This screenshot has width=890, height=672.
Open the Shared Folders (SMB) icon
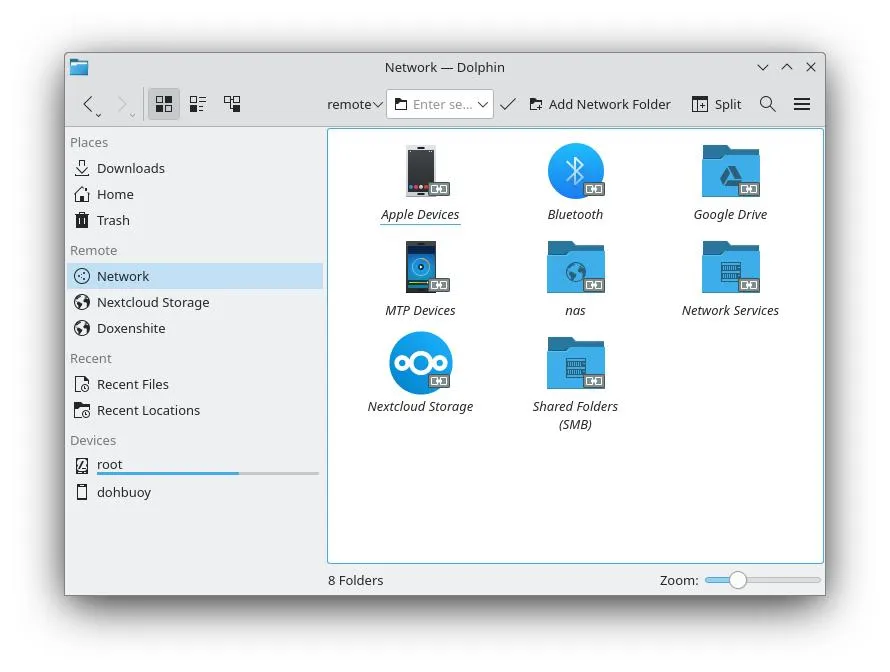click(576, 363)
